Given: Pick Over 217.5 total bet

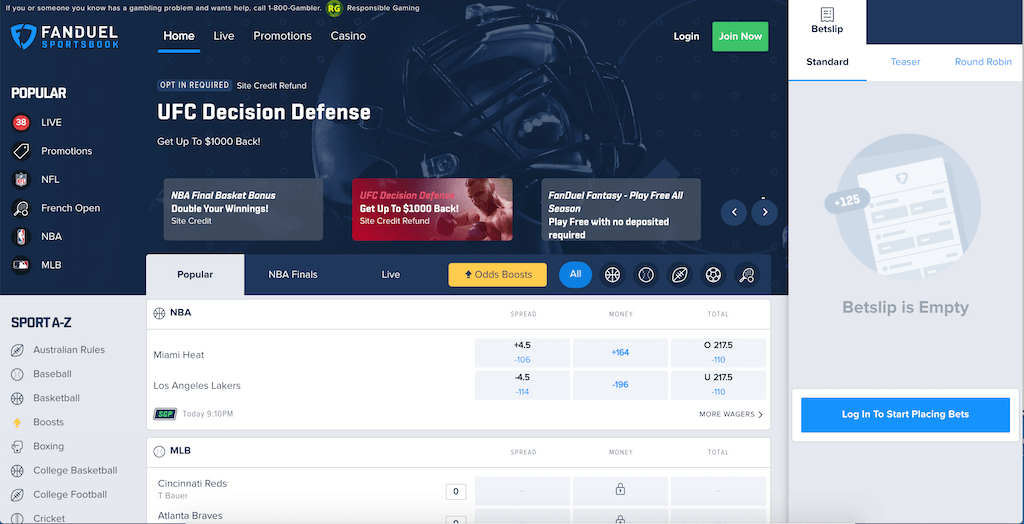Looking at the screenshot, I should coord(718,353).
